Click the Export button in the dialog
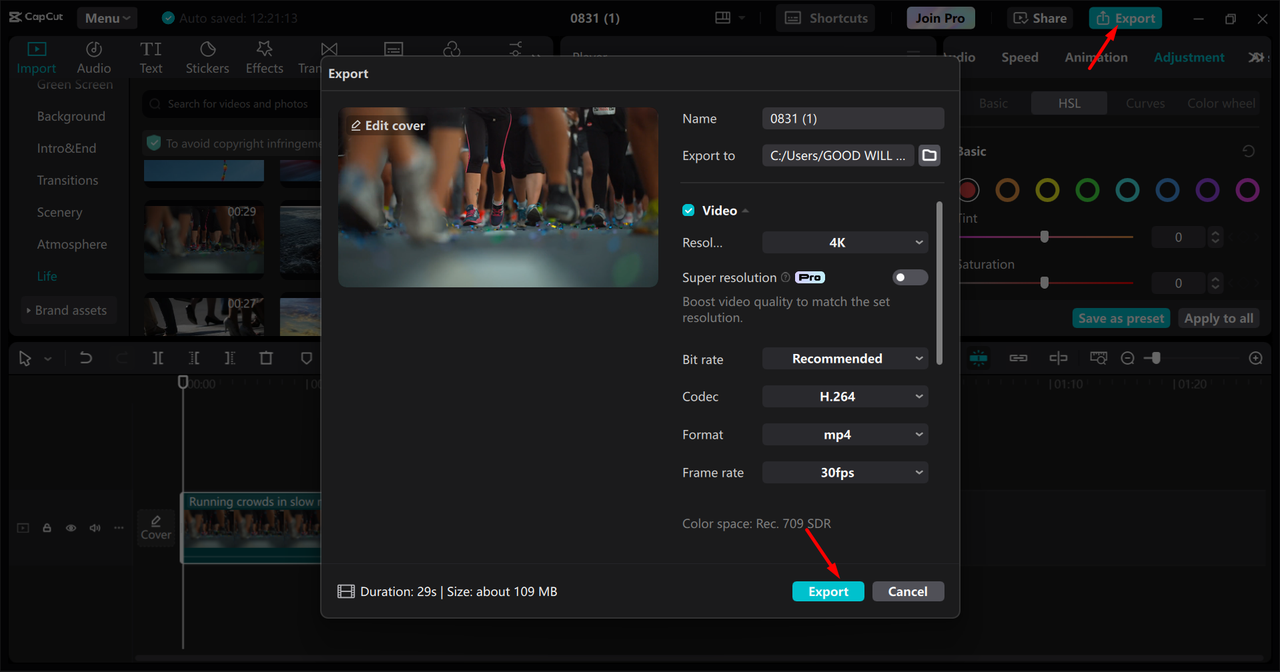The width and height of the screenshot is (1280, 672). [828, 591]
